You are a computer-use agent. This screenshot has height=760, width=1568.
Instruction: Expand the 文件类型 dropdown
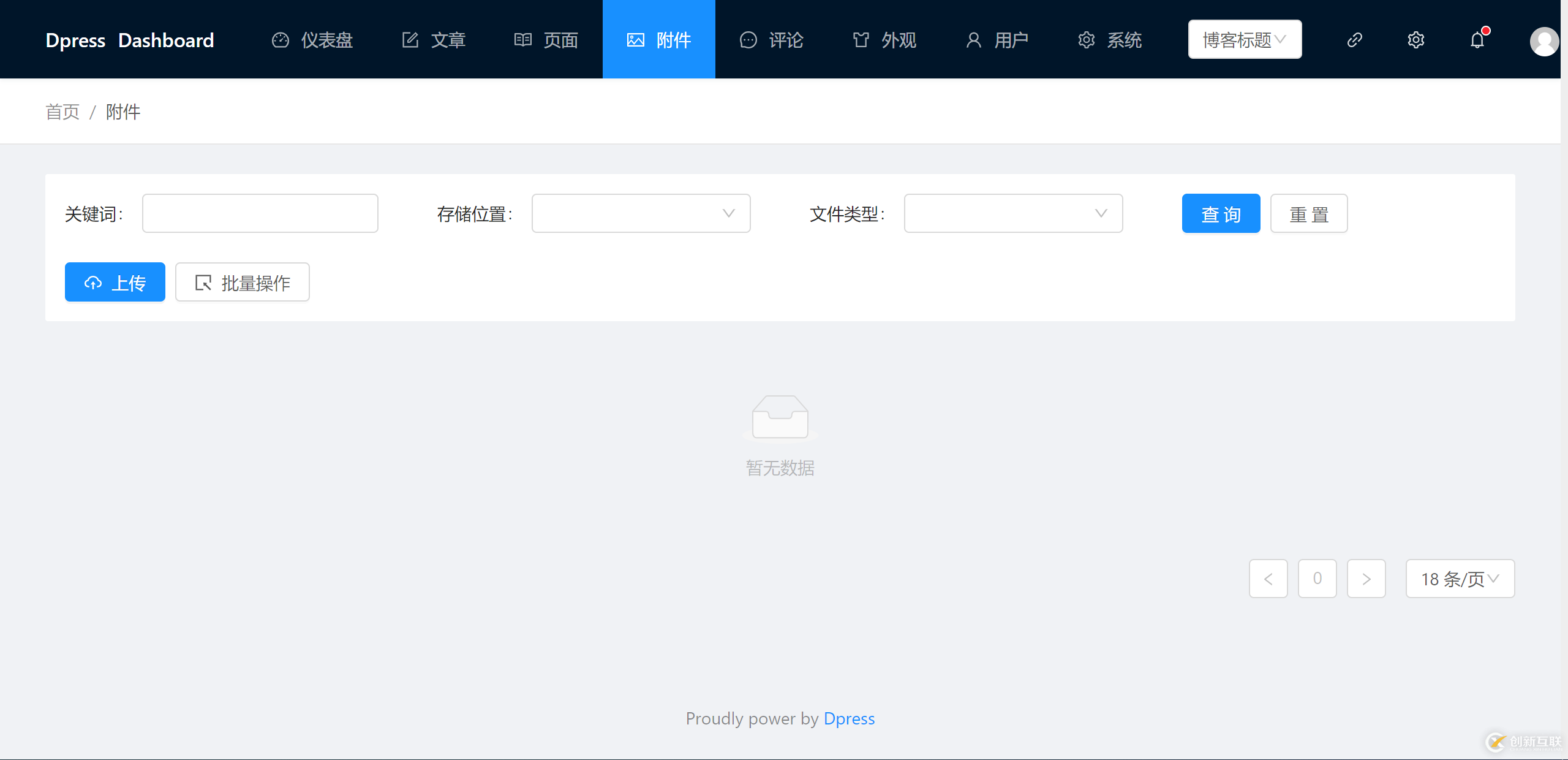[1013, 213]
